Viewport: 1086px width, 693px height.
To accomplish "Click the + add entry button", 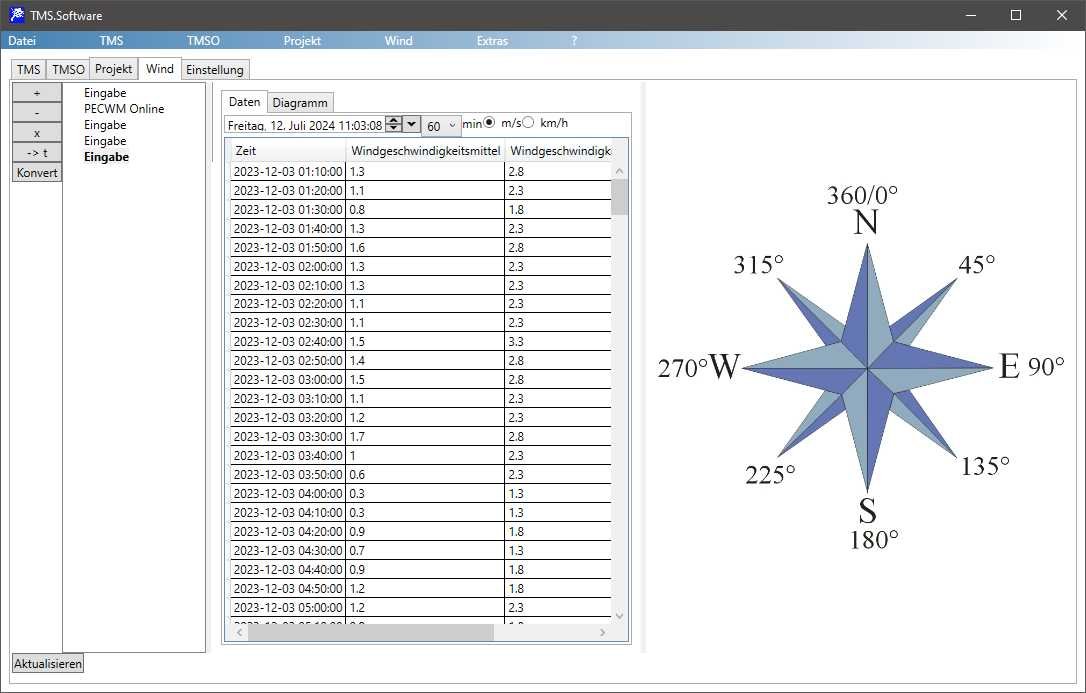I will click(x=37, y=93).
